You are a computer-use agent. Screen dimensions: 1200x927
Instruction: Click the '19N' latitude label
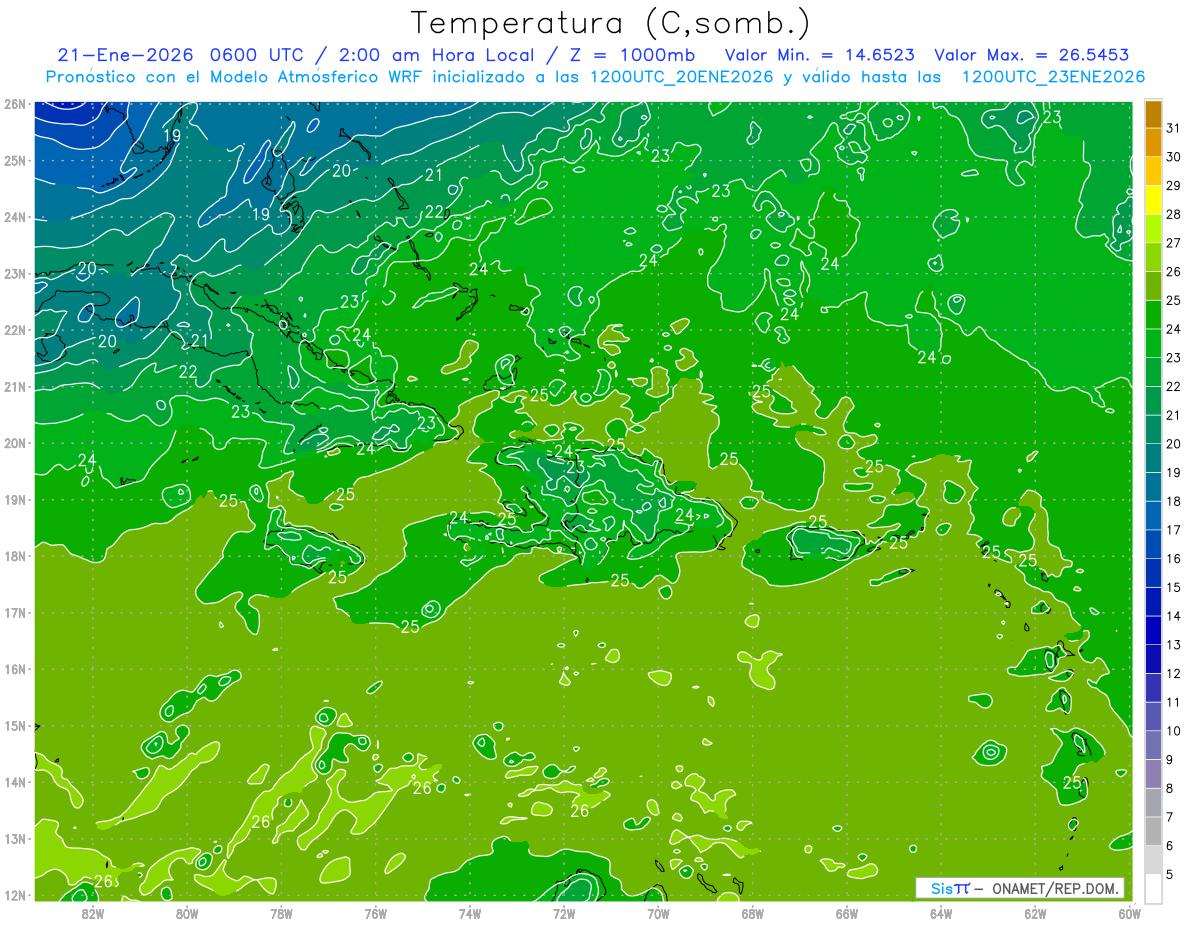[x=14, y=500]
